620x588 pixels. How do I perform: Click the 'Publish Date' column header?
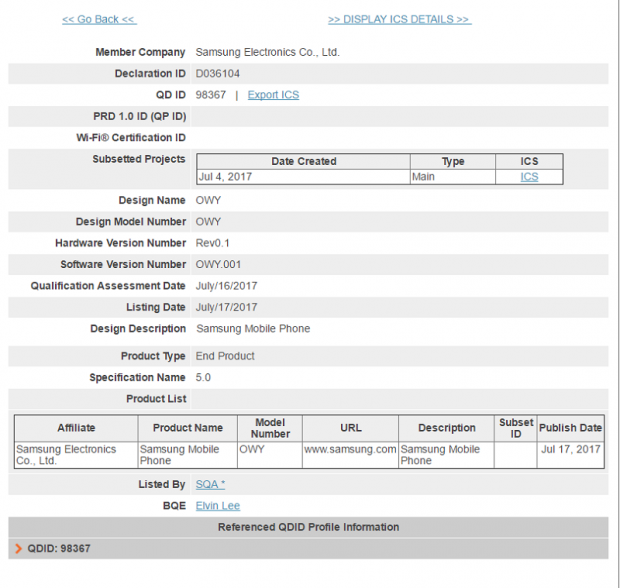coord(570,428)
